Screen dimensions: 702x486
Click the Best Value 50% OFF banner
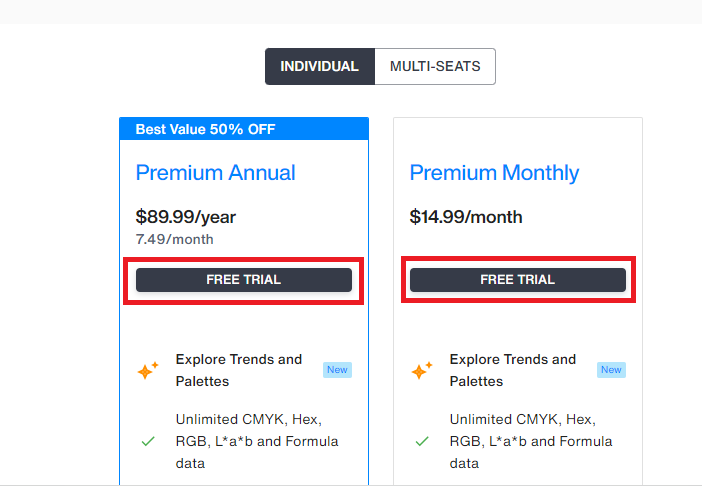[244, 129]
